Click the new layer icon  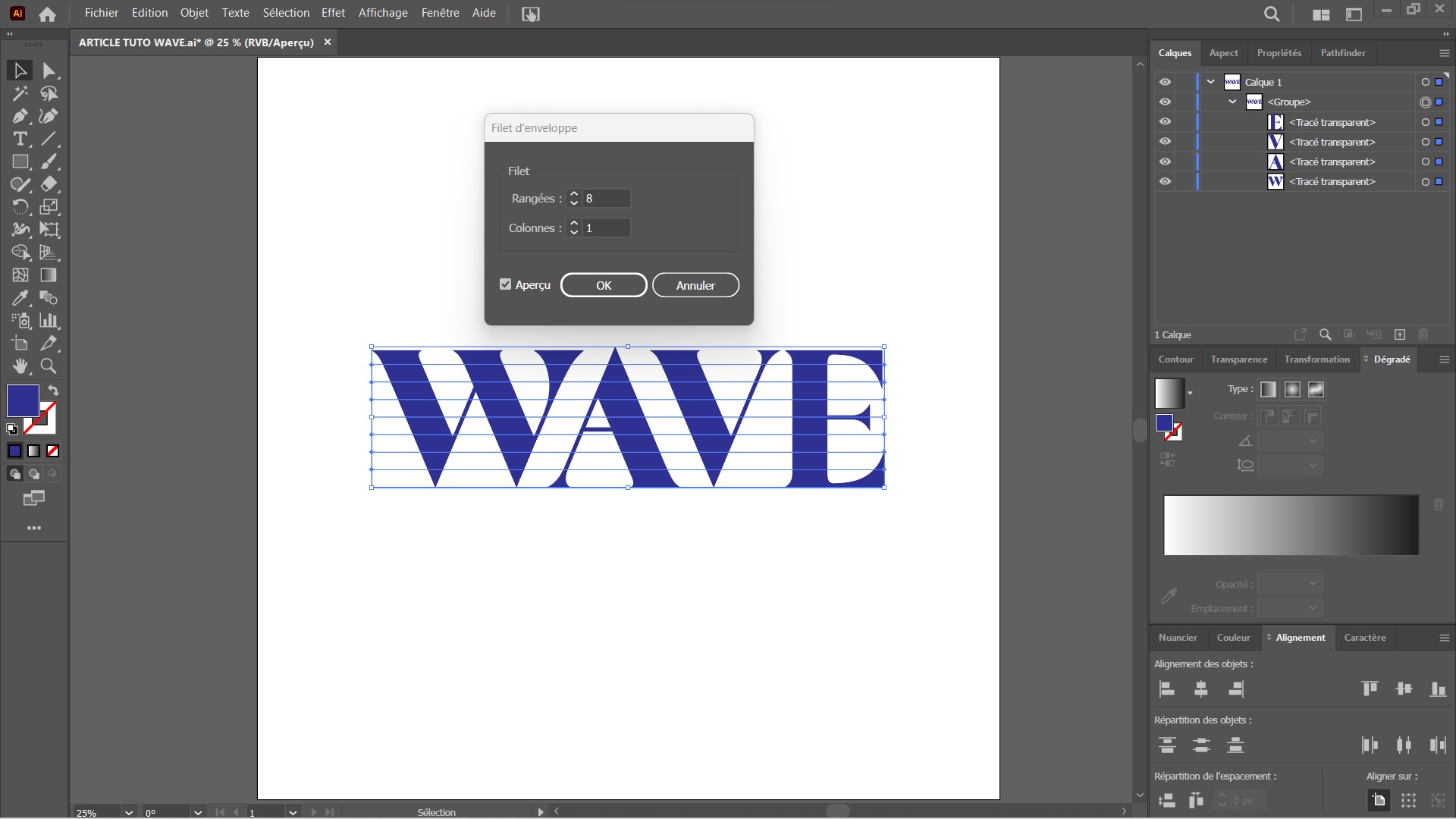coord(1399,334)
